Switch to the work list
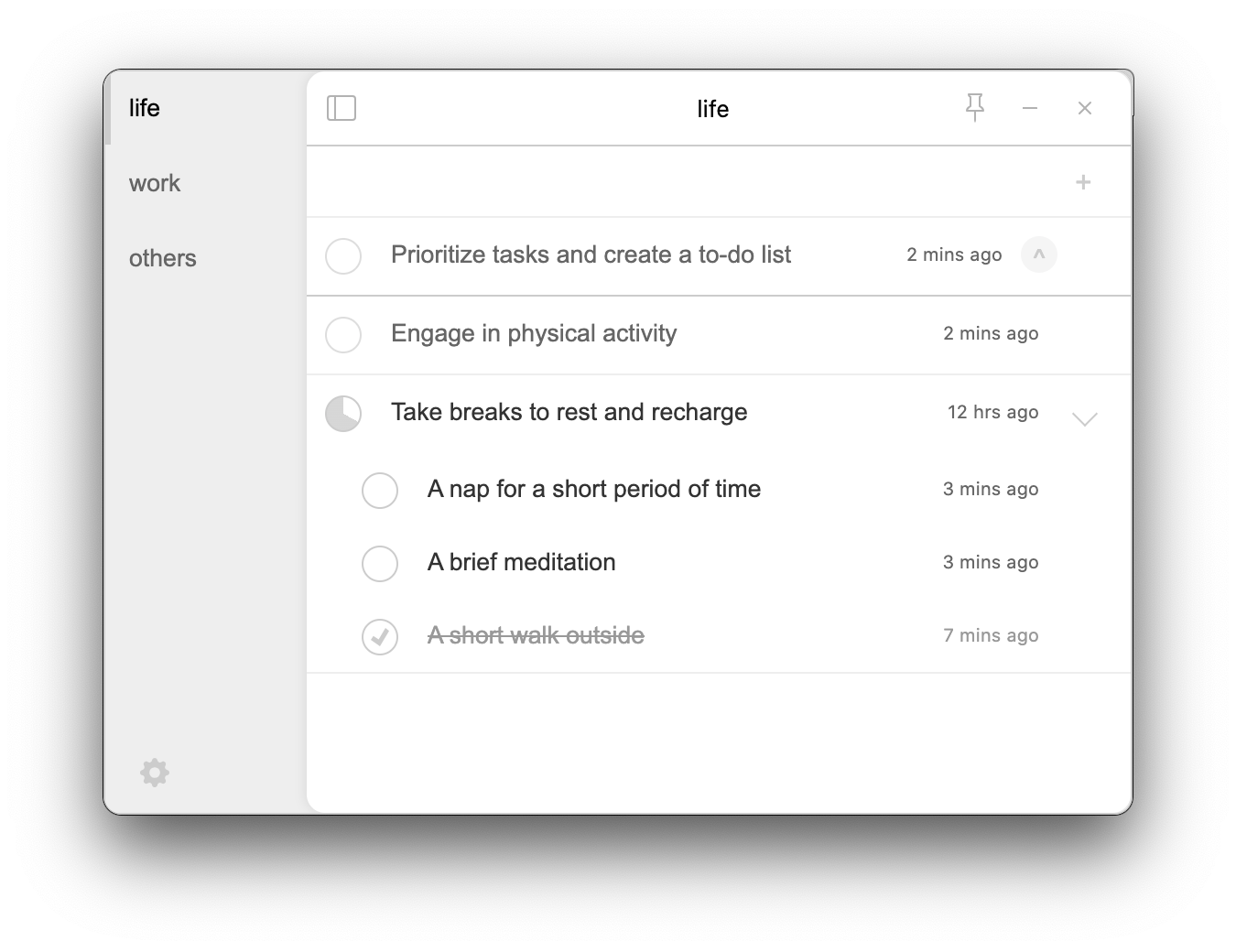Screen dimensions: 1236x952 155,183
